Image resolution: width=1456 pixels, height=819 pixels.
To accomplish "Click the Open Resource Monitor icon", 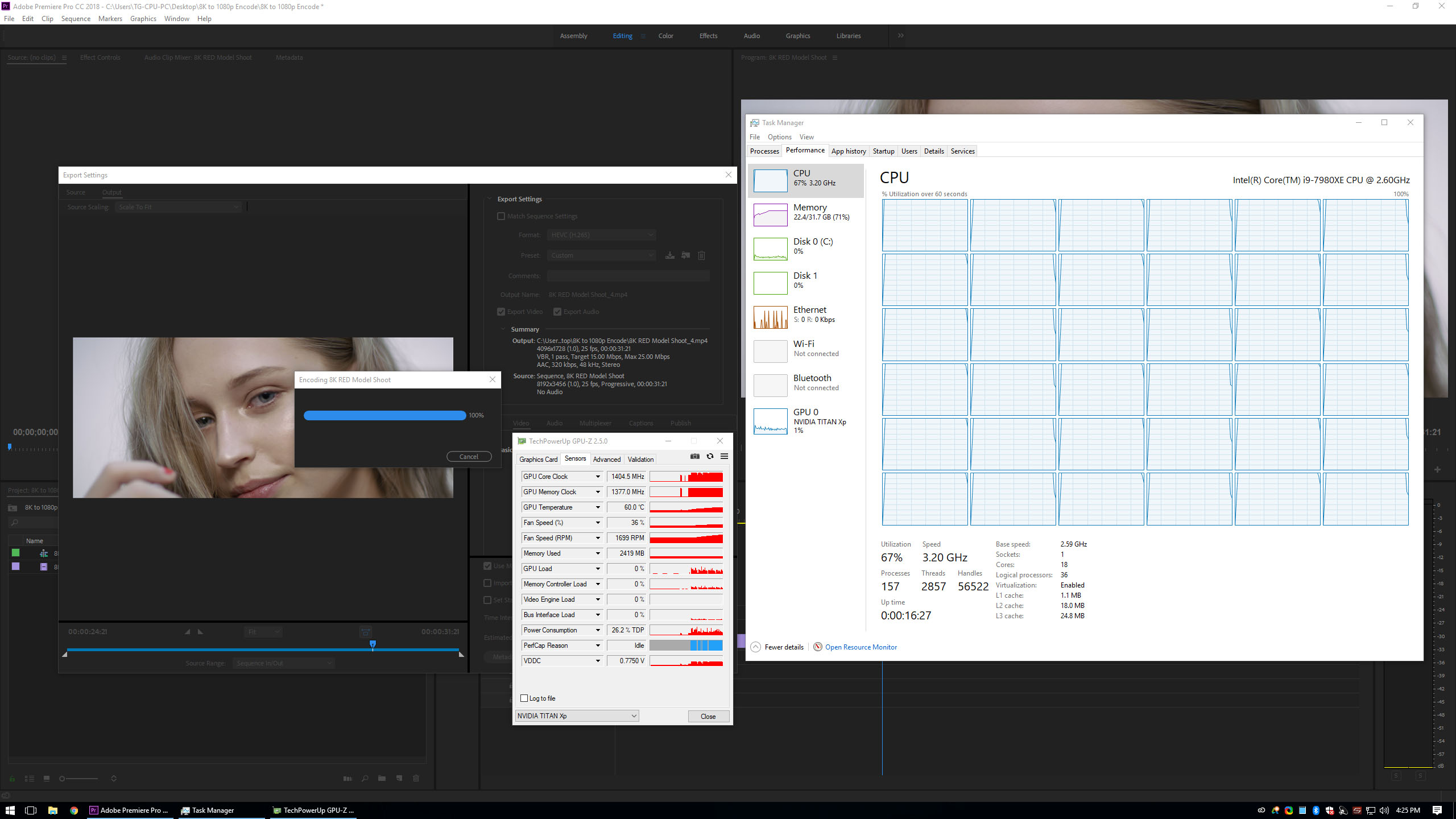I will [817, 647].
